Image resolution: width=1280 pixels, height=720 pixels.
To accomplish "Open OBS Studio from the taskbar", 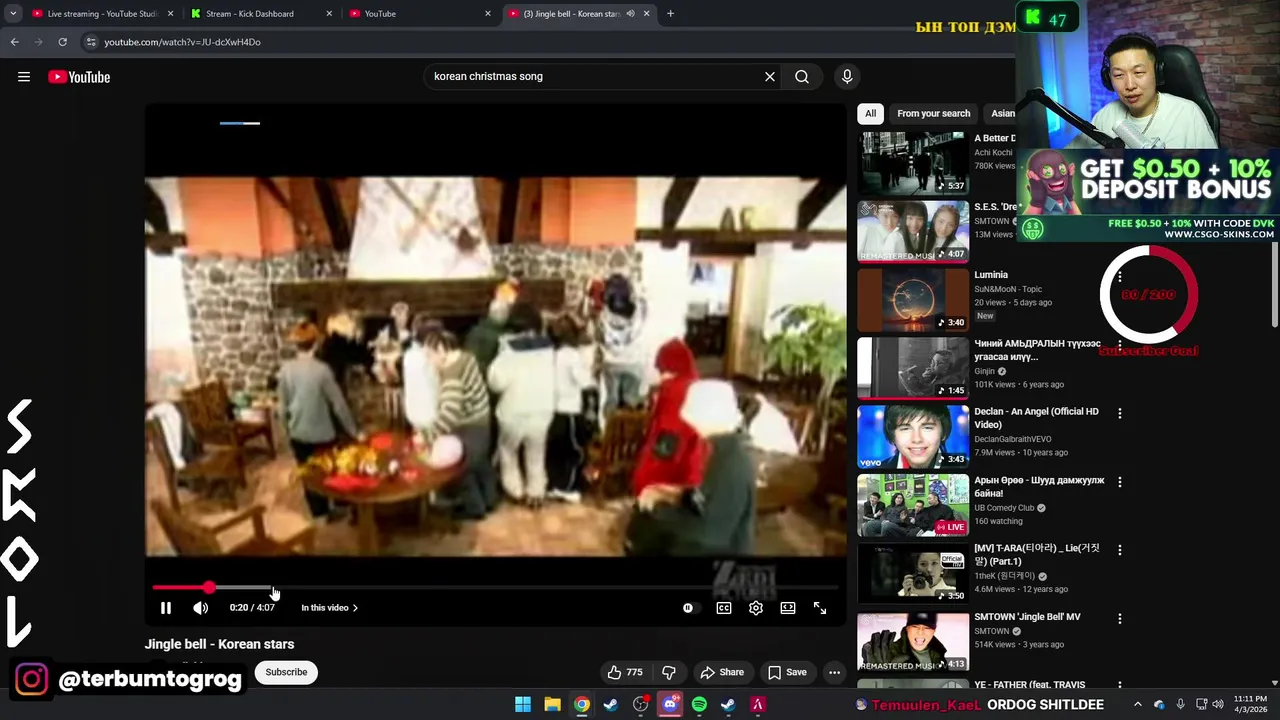I will (x=640, y=705).
